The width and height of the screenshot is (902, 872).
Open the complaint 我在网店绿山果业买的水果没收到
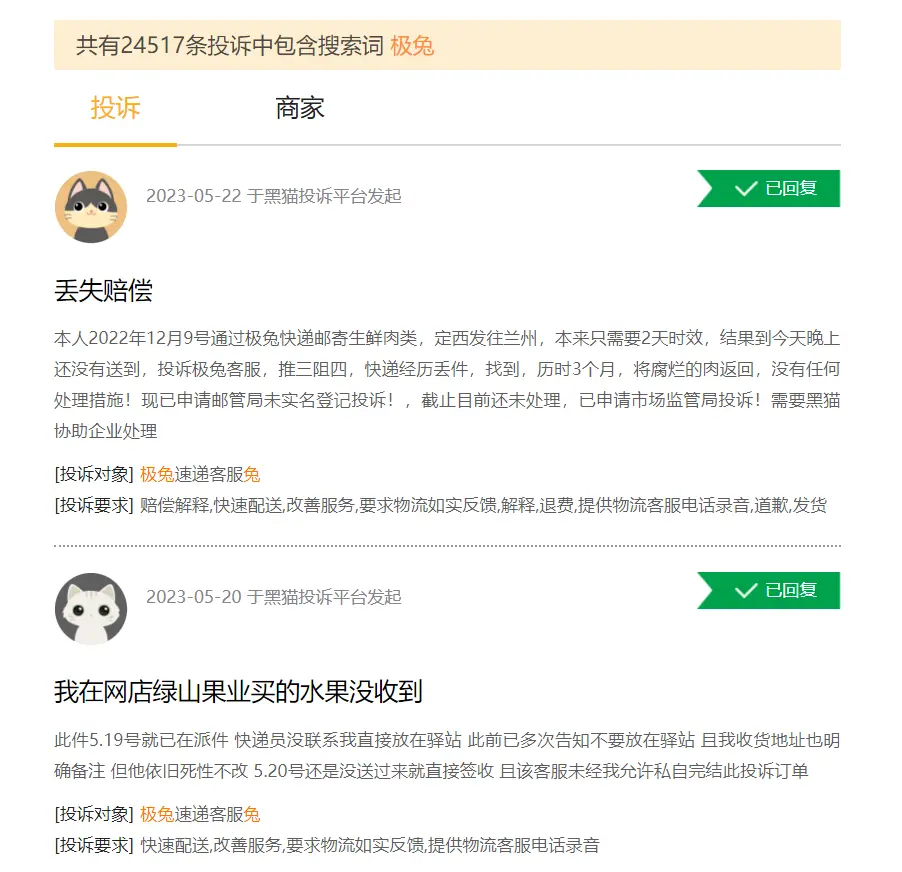point(238,691)
